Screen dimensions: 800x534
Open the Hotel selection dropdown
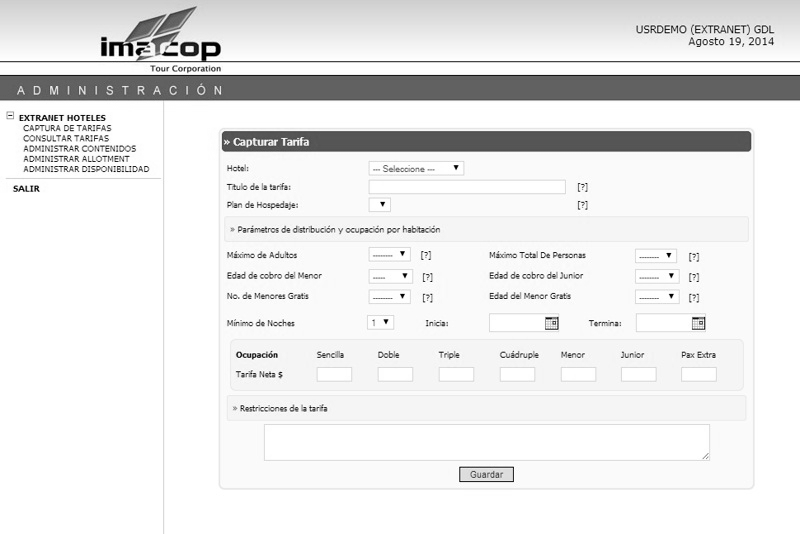pyautogui.click(x=416, y=169)
